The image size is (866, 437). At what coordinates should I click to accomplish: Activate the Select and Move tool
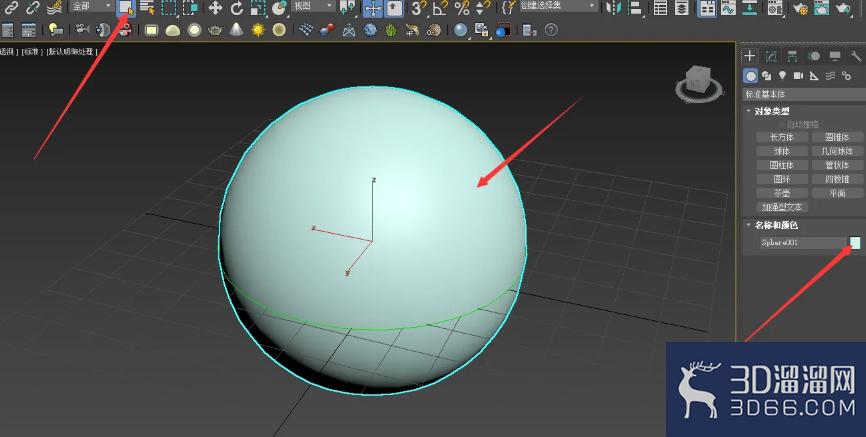[215, 8]
